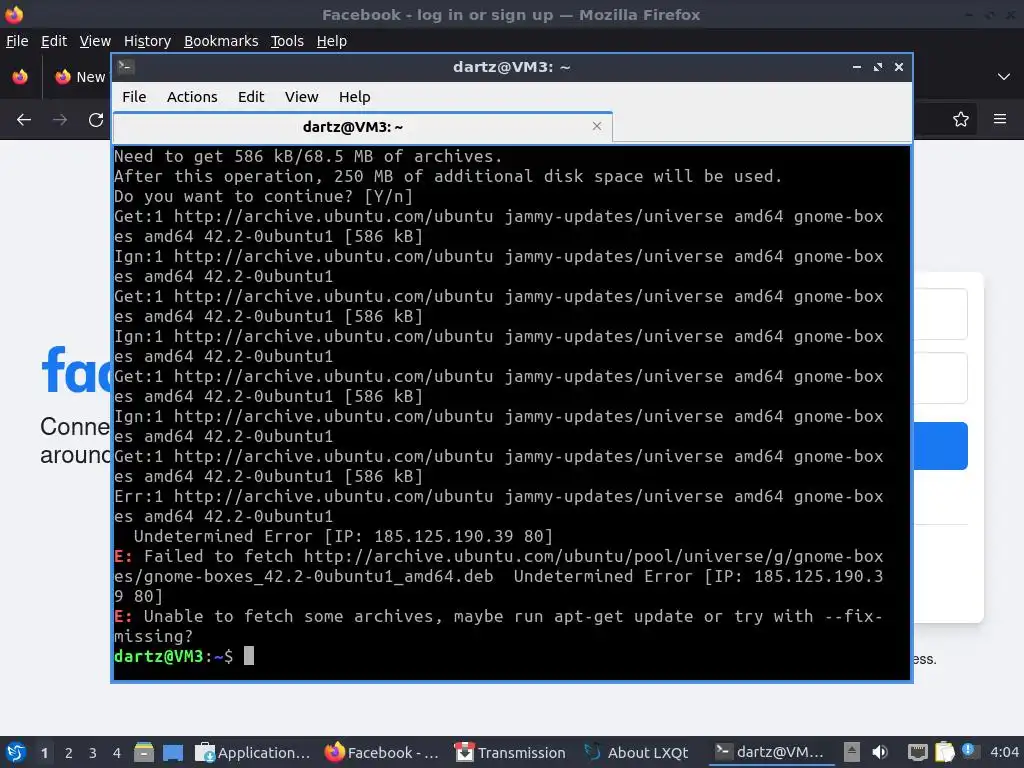Open Firefox Tools menu

pos(287,40)
